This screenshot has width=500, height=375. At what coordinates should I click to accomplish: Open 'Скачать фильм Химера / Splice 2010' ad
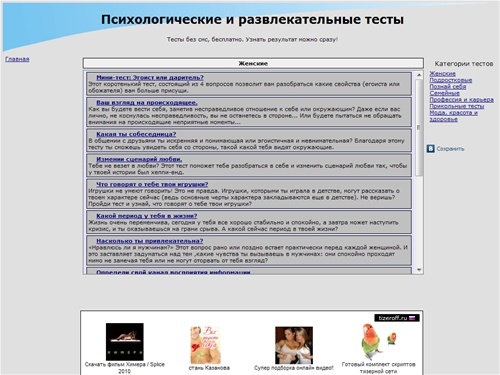(125, 368)
